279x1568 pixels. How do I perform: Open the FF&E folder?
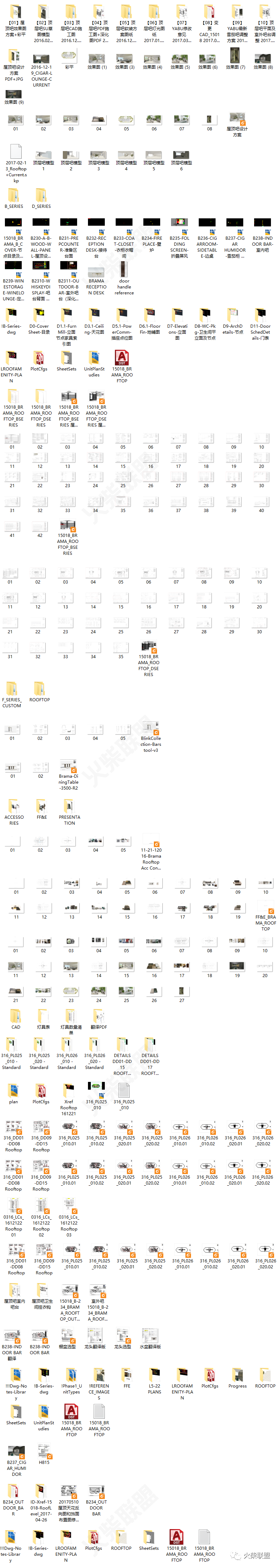pyautogui.click(x=41, y=809)
